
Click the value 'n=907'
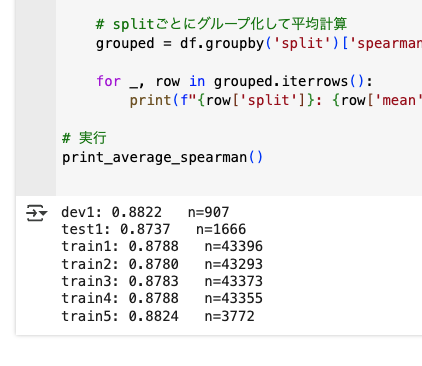coord(208,212)
